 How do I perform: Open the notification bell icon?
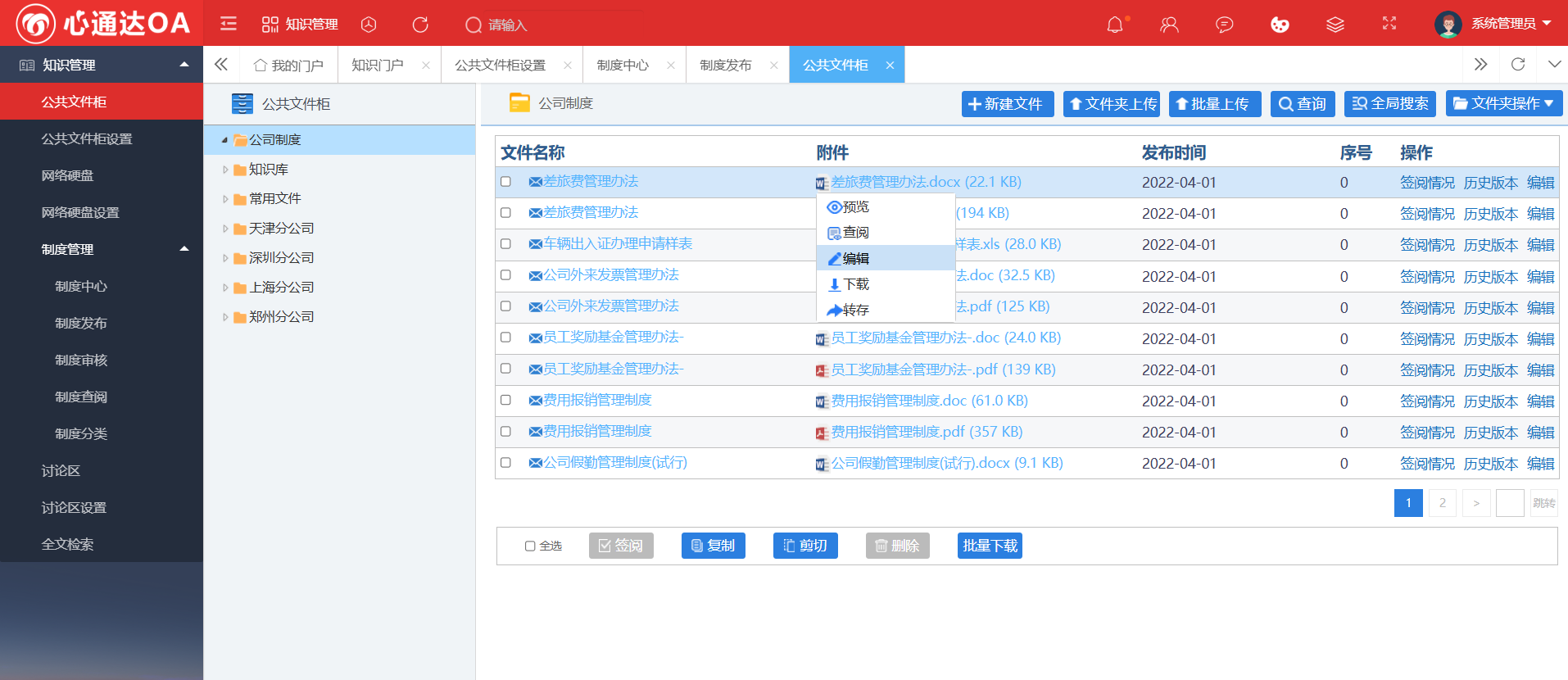point(1115,25)
